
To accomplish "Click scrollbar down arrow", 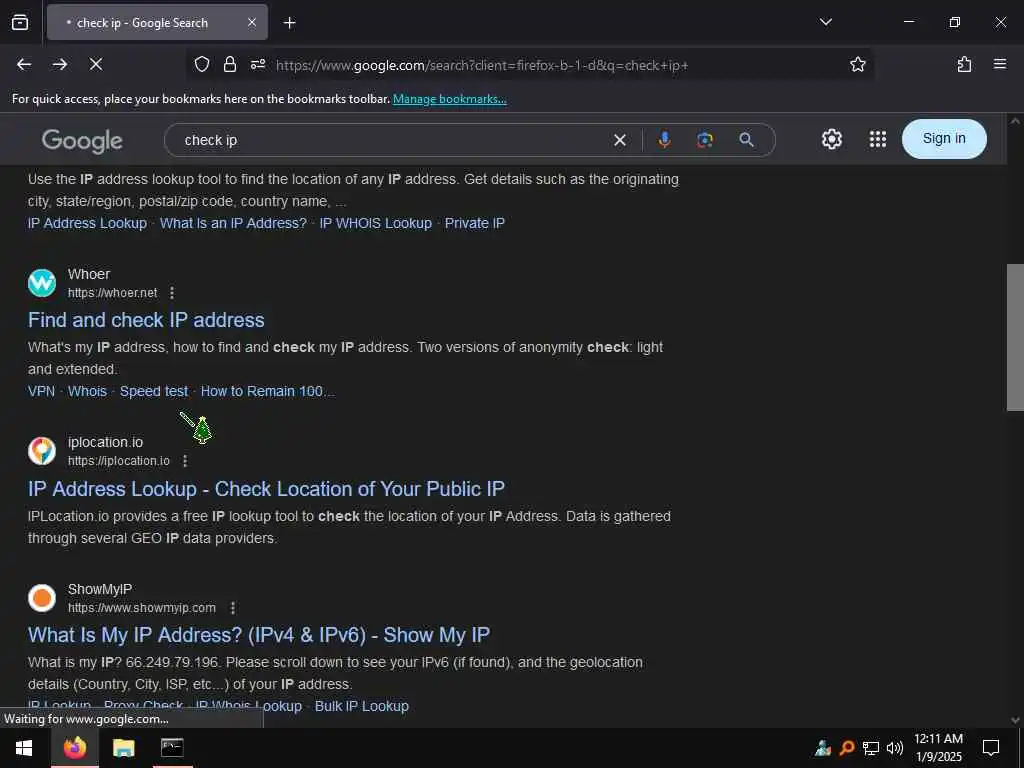I will click(1015, 720).
